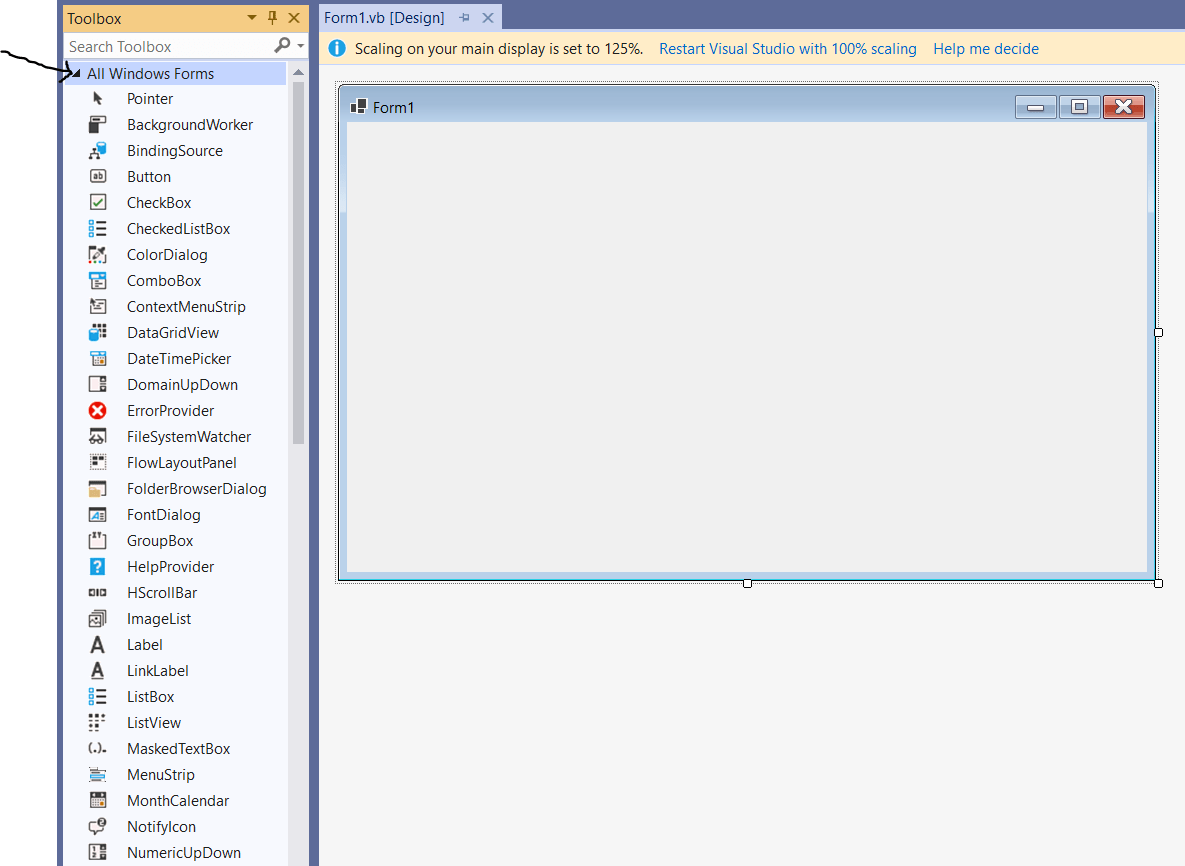This screenshot has width=1185, height=866.
Task: Open the Help me decide link
Action: [x=985, y=49]
